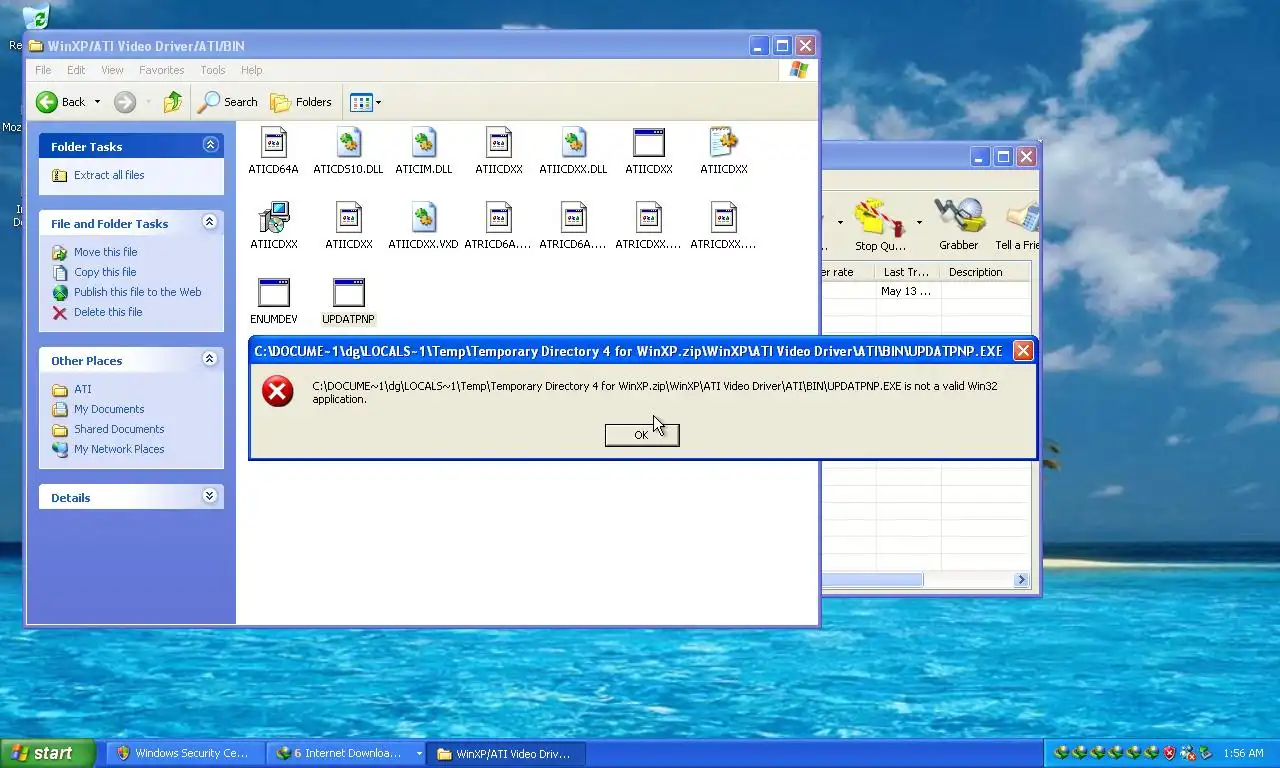Click Copy this file link

click(x=105, y=272)
